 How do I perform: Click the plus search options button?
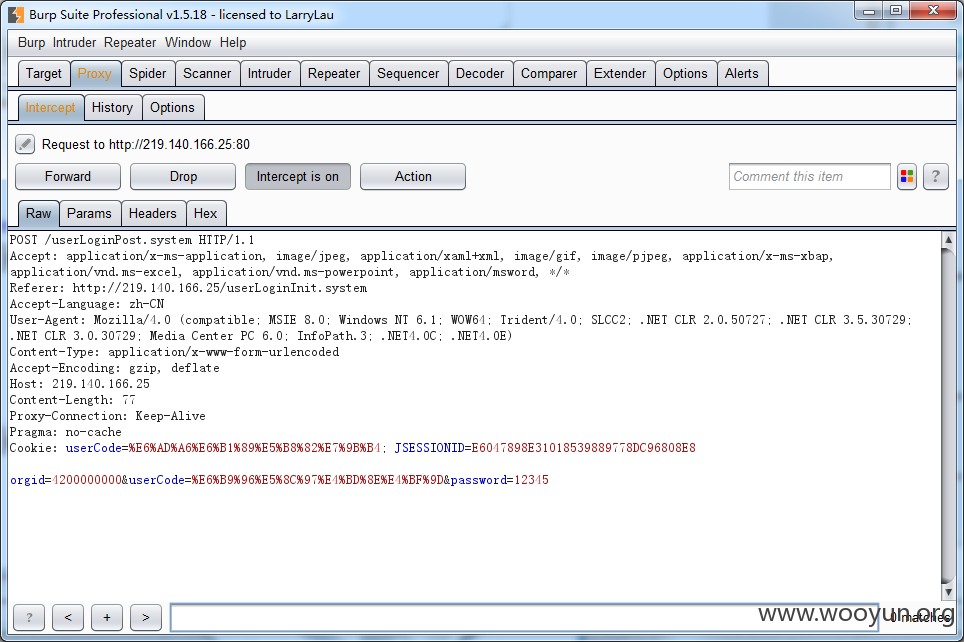(107, 617)
